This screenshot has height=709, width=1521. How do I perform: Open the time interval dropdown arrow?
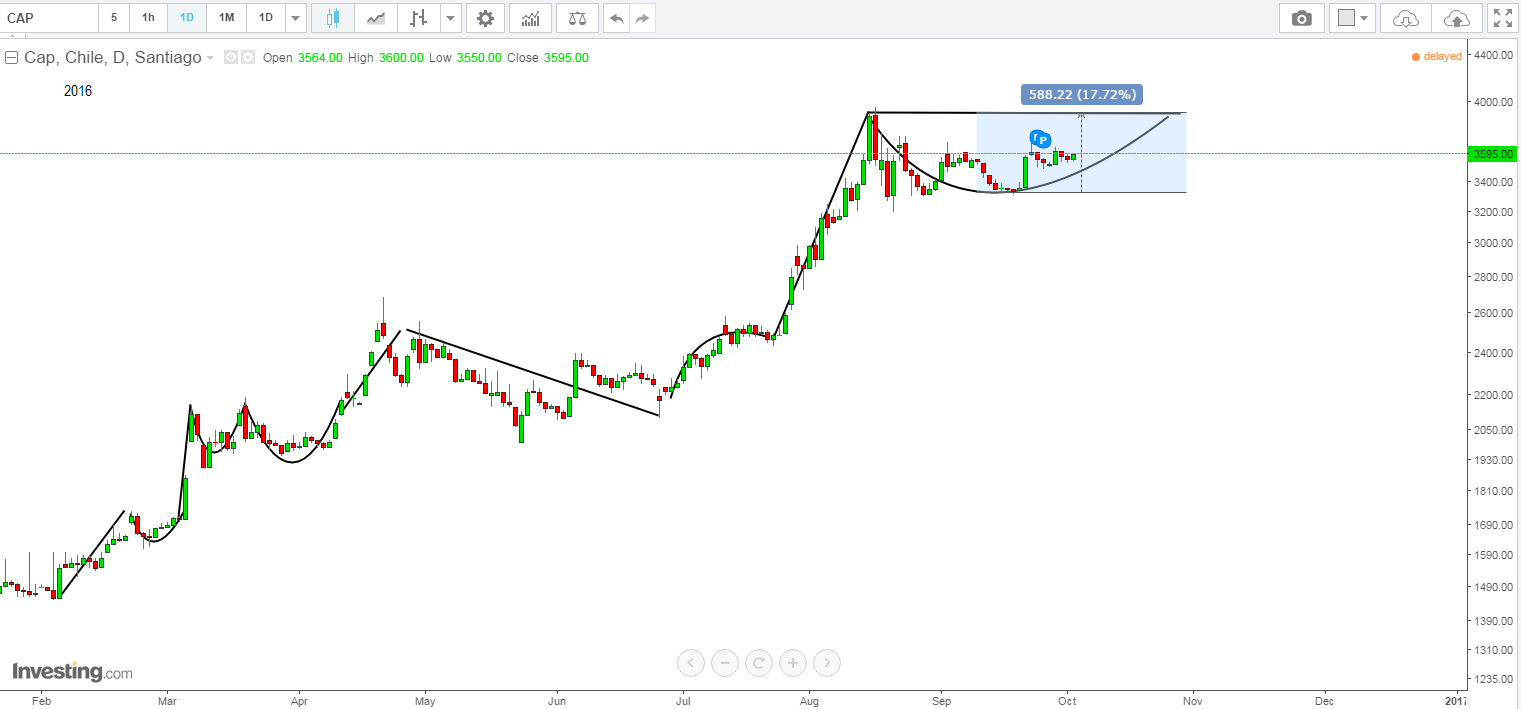[295, 18]
